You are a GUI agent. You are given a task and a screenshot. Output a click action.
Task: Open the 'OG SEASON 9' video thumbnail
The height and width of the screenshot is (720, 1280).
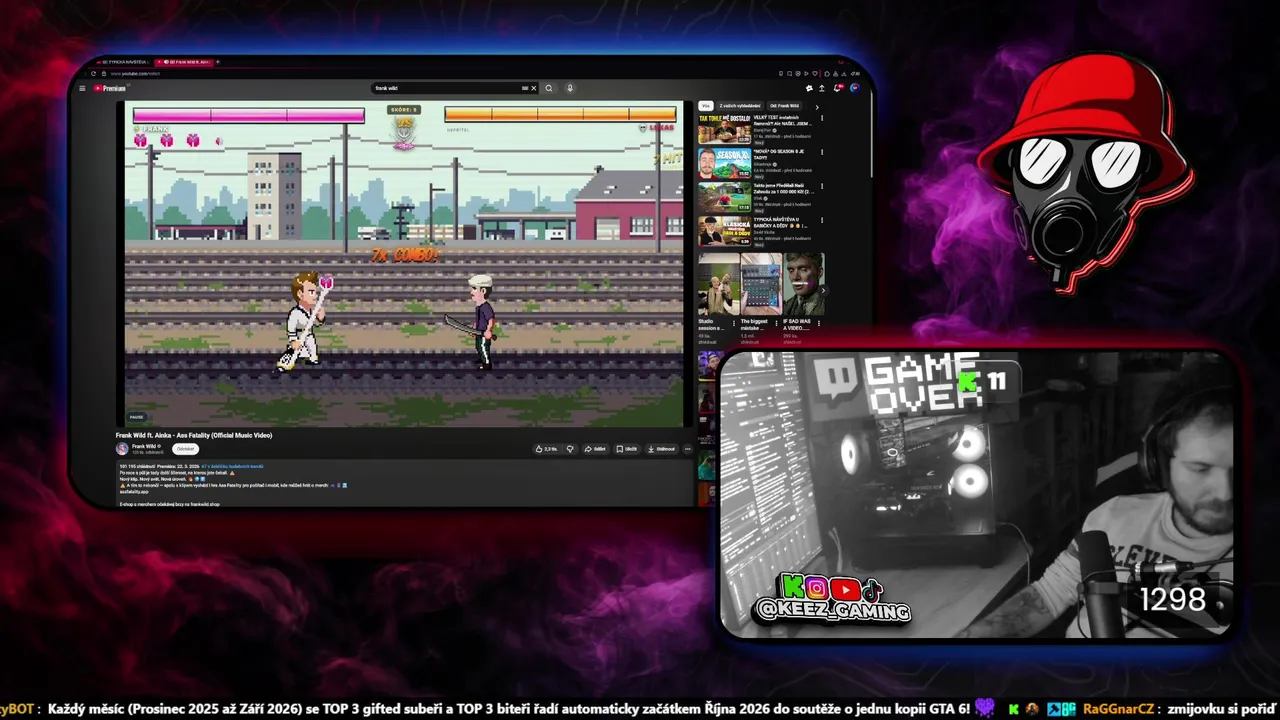coord(724,163)
